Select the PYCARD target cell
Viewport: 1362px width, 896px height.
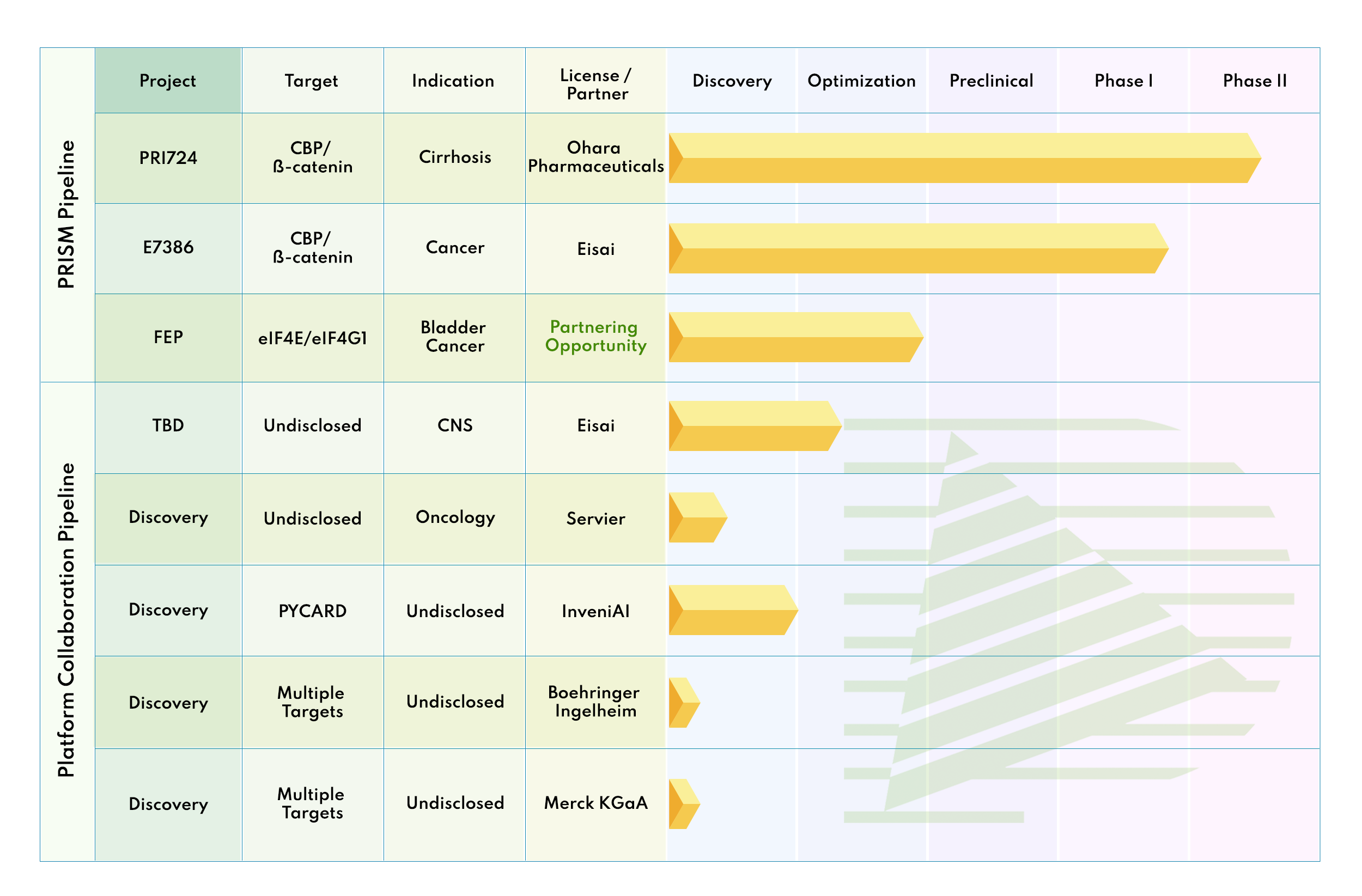pos(313,611)
